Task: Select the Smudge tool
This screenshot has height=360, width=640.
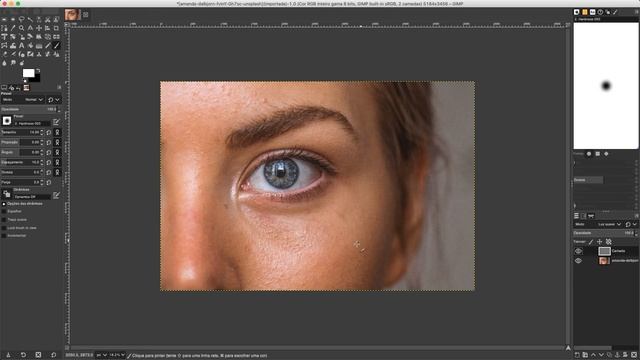Action: click(13, 63)
